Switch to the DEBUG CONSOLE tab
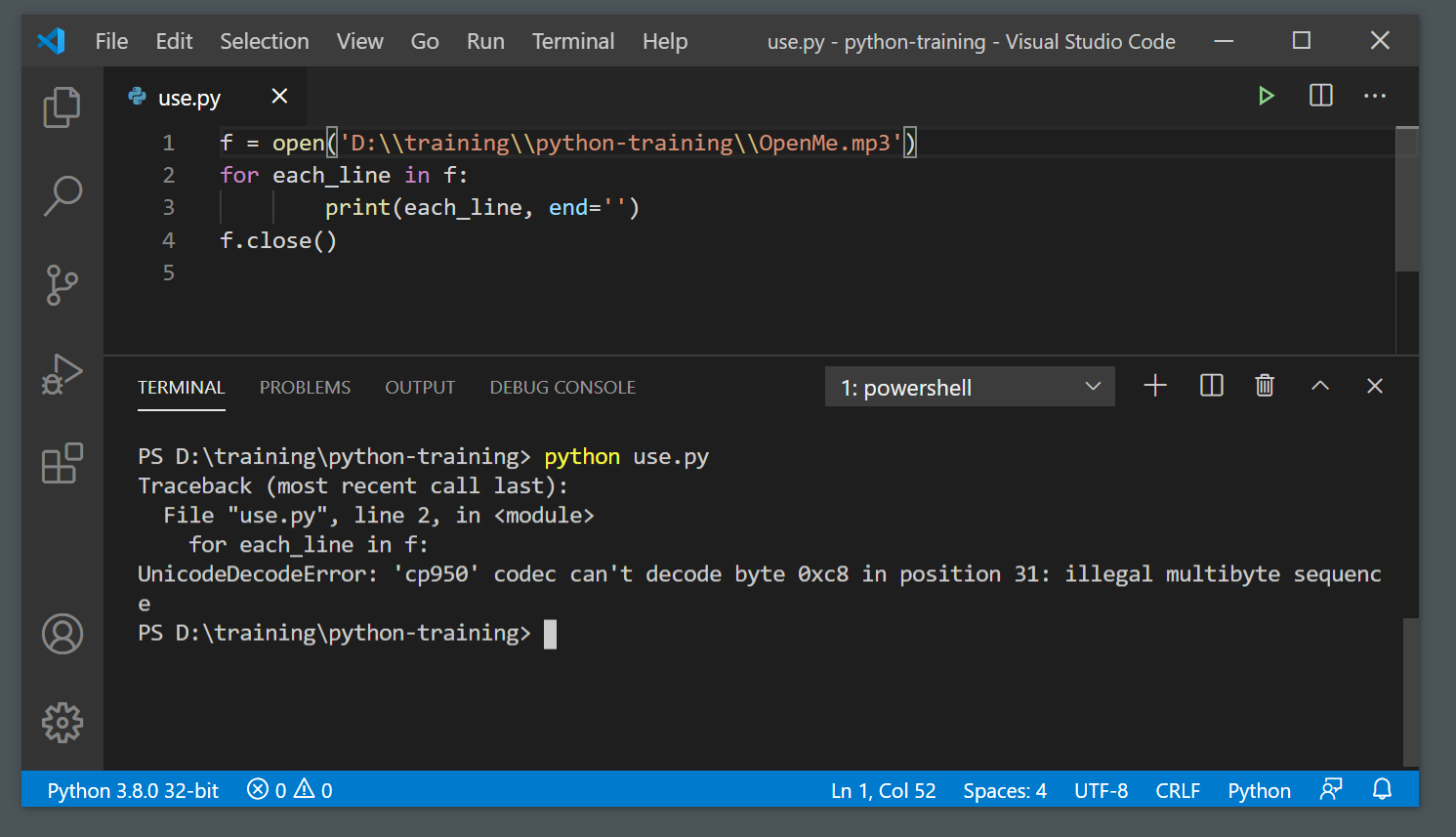Viewport: 1456px width, 837px height. pyautogui.click(x=562, y=388)
